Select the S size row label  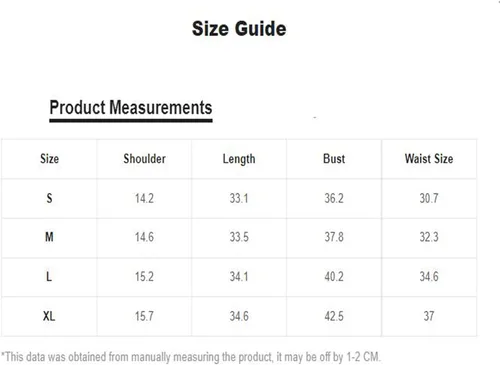coord(49,198)
